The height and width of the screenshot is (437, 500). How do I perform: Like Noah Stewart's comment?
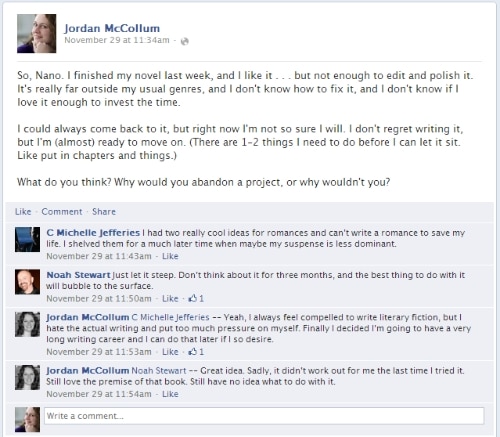[170, 298]
